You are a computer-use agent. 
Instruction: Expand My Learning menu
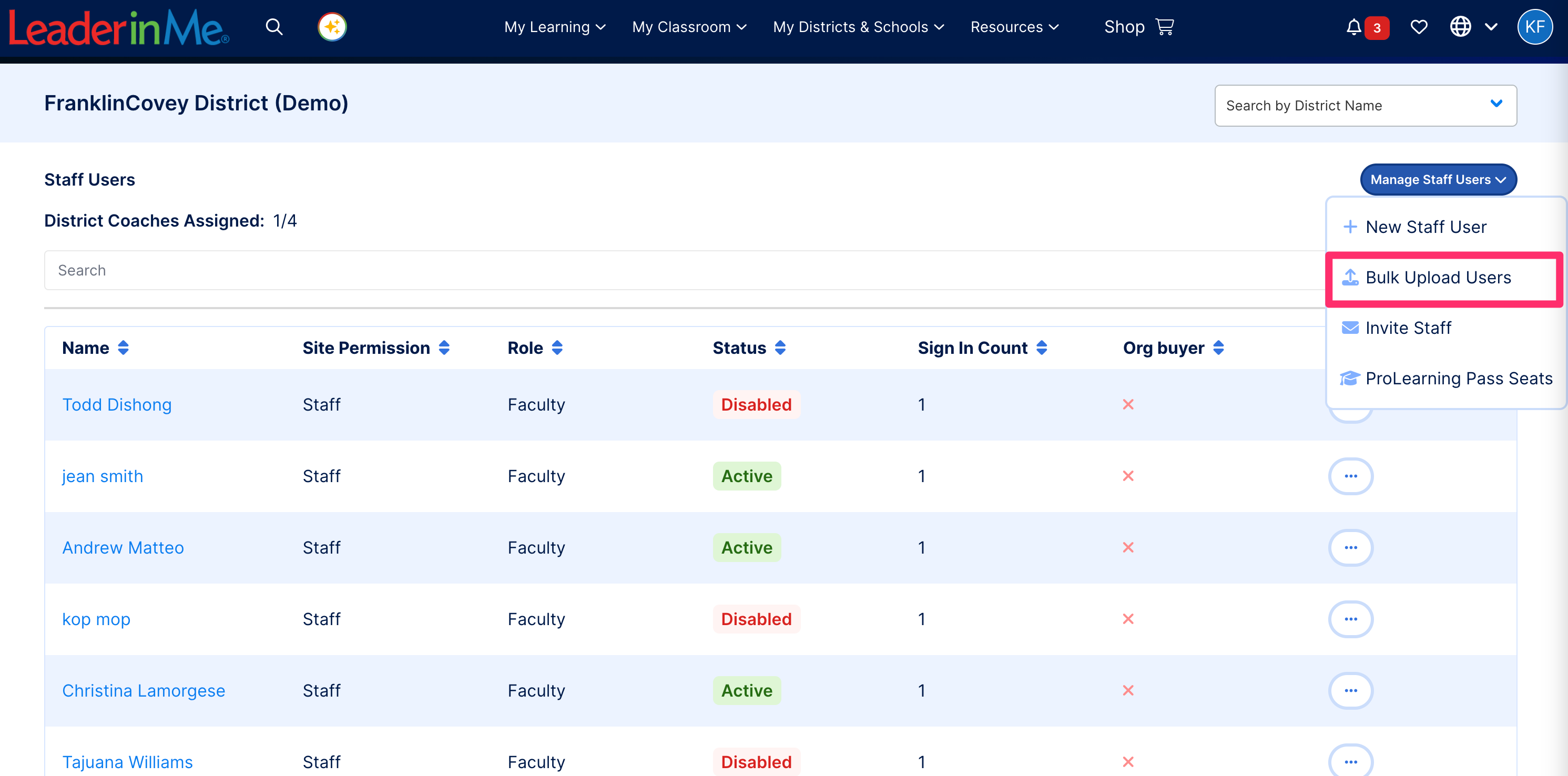click(555, 27)
